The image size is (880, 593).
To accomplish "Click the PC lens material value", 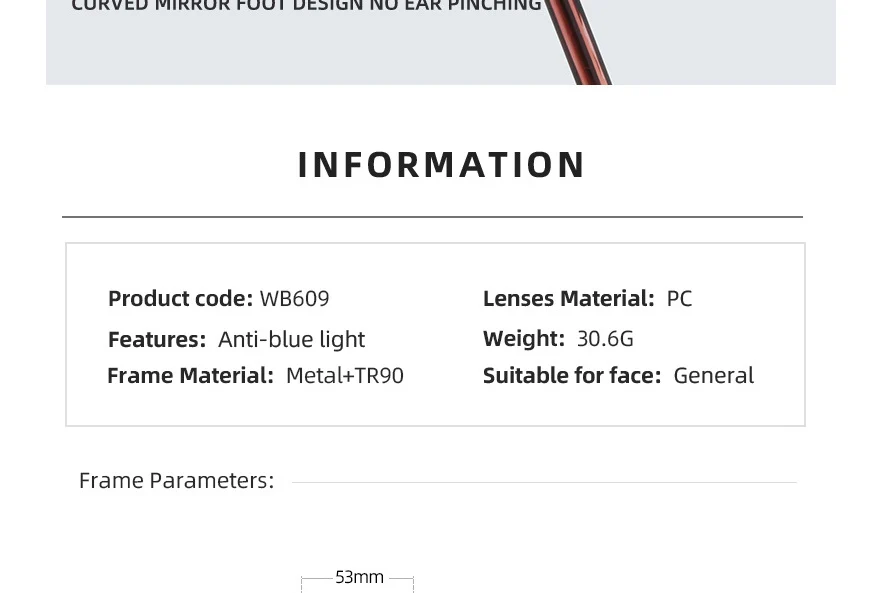I will click(x=679, y=298).
